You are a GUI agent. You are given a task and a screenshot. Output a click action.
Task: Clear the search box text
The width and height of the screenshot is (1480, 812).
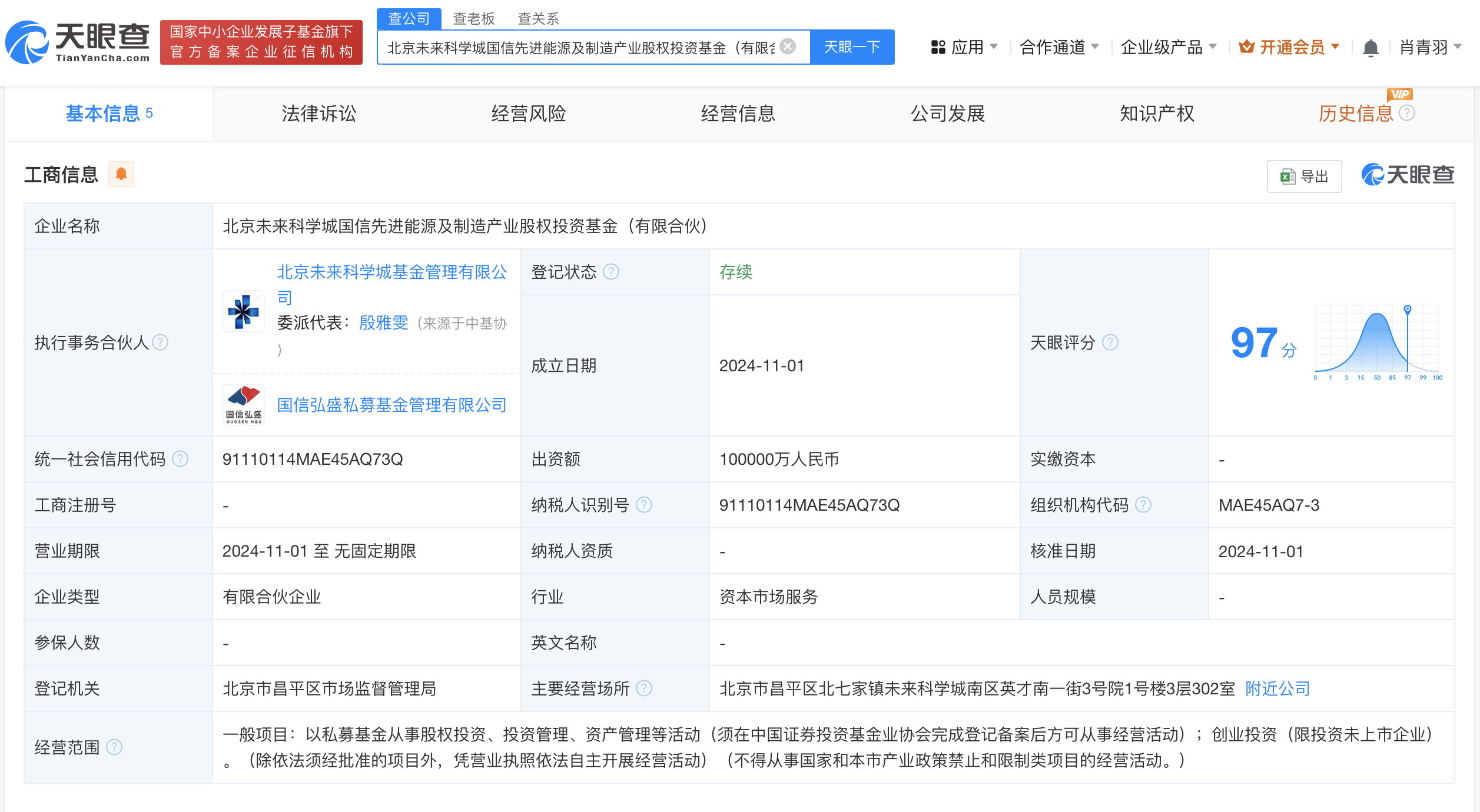788,46
